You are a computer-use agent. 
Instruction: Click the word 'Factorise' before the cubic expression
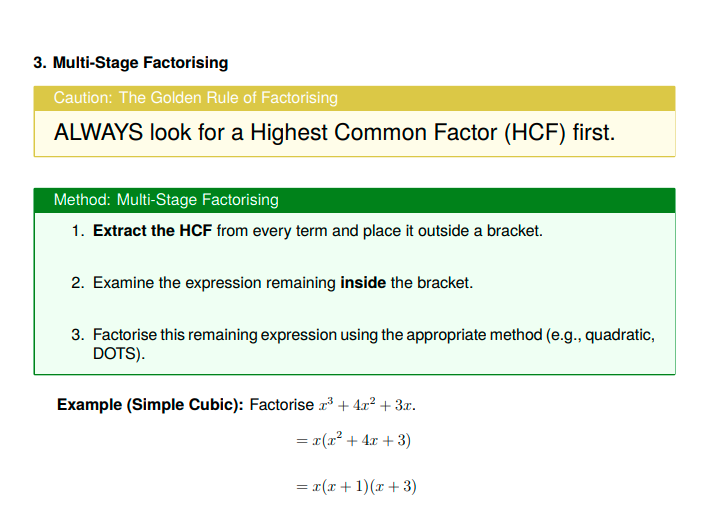coord(281,405)
